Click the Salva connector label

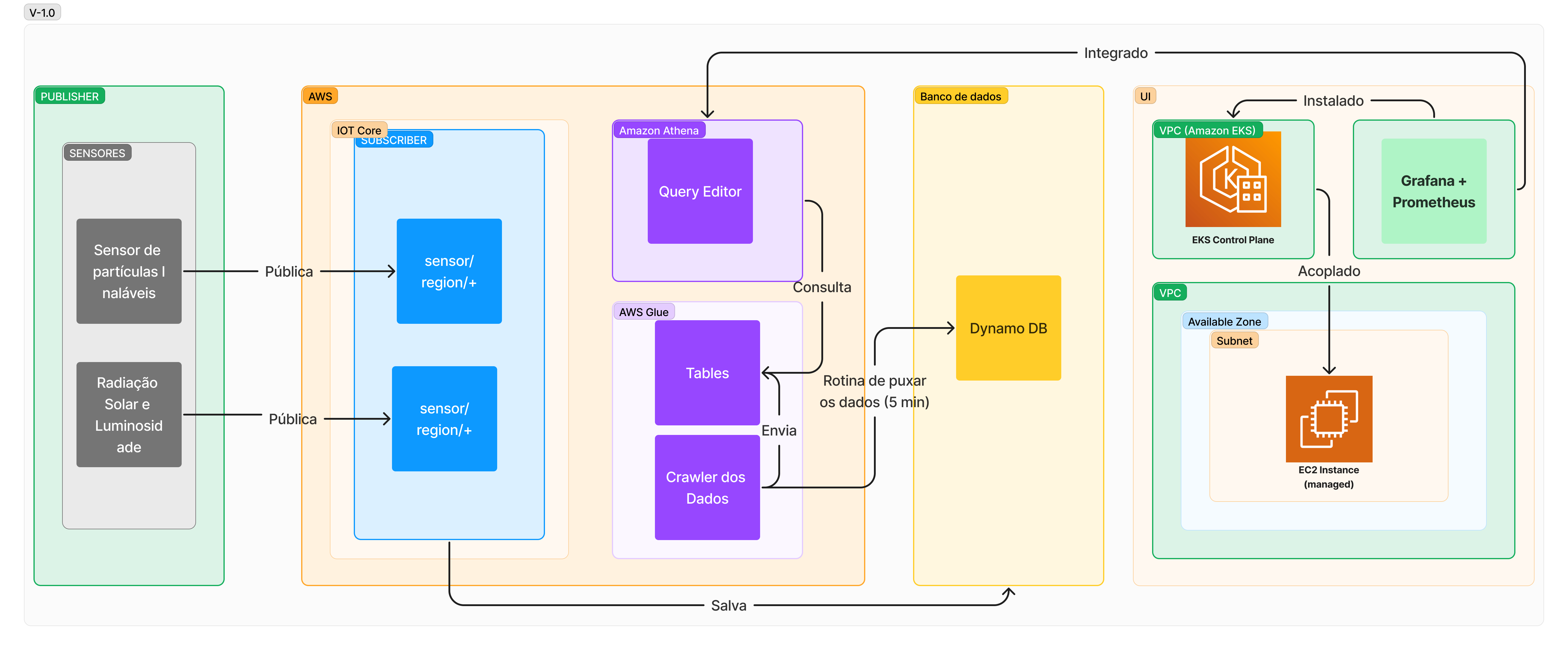[x=729, y=605]
